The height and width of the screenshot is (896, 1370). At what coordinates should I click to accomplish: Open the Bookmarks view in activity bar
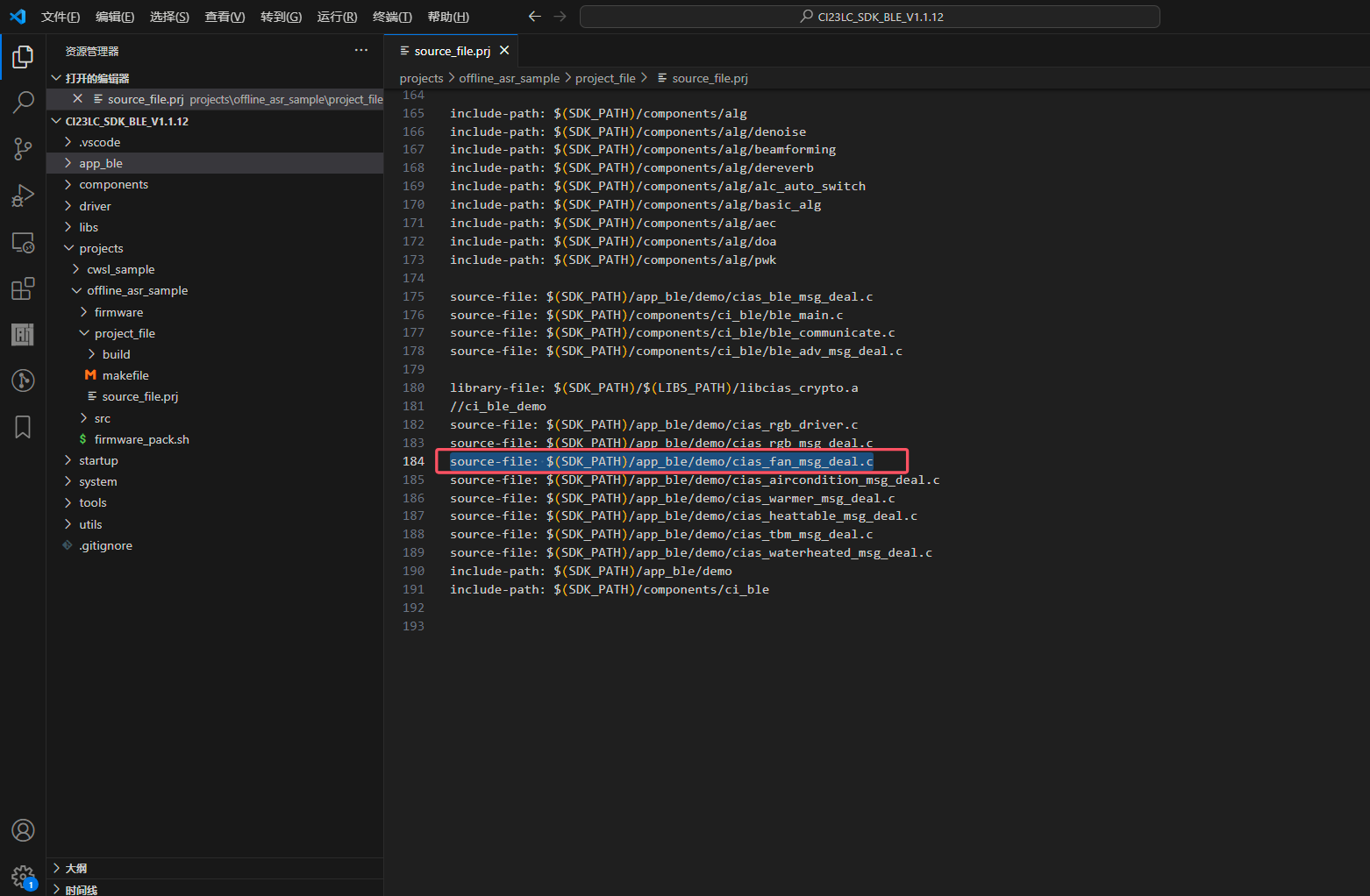coord(23,427)
